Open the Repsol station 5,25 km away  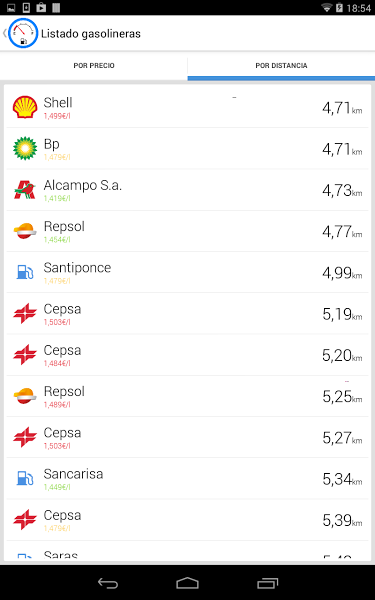(188, 396)
